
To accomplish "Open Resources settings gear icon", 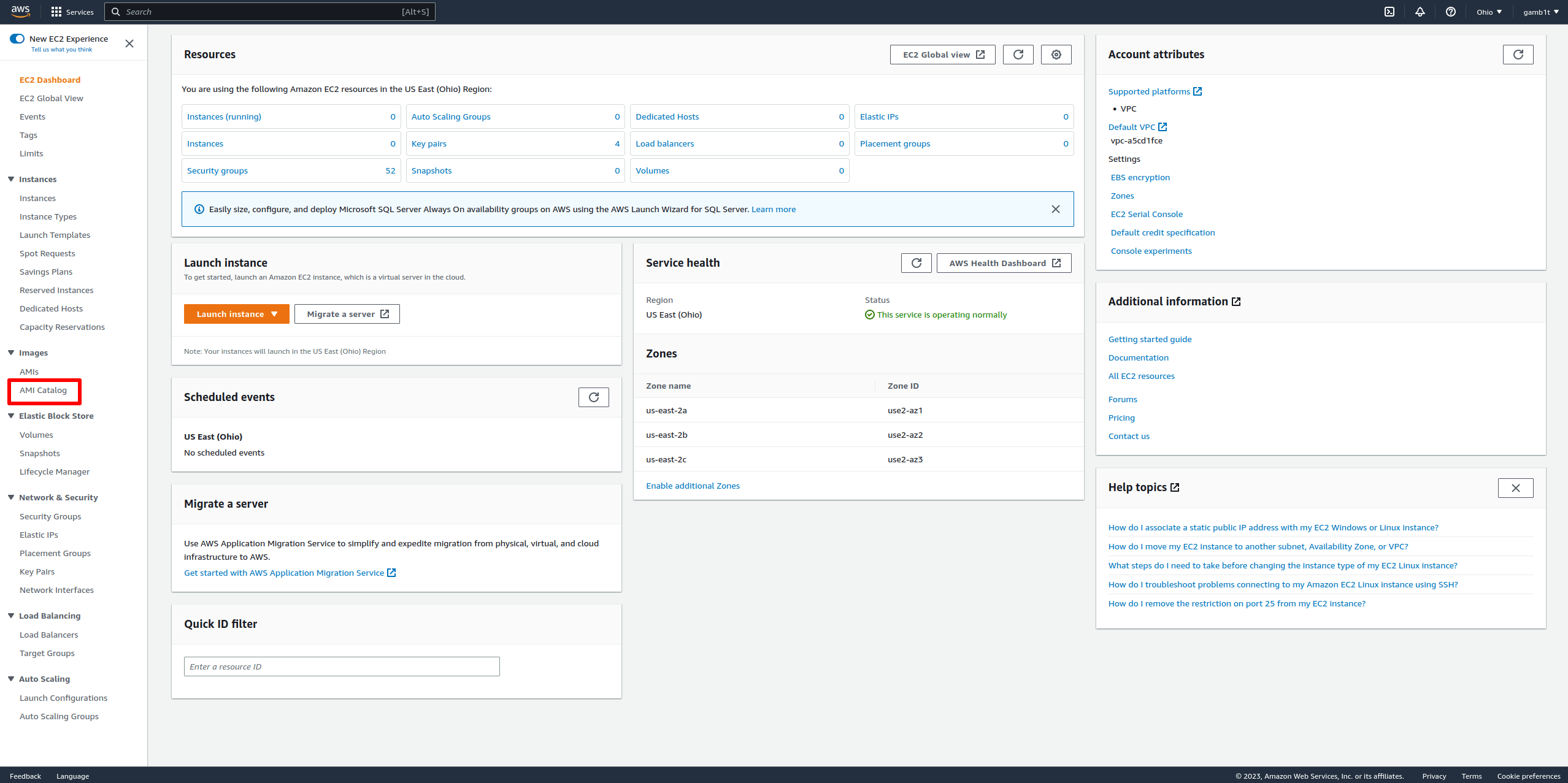I will click(1056, 55).
